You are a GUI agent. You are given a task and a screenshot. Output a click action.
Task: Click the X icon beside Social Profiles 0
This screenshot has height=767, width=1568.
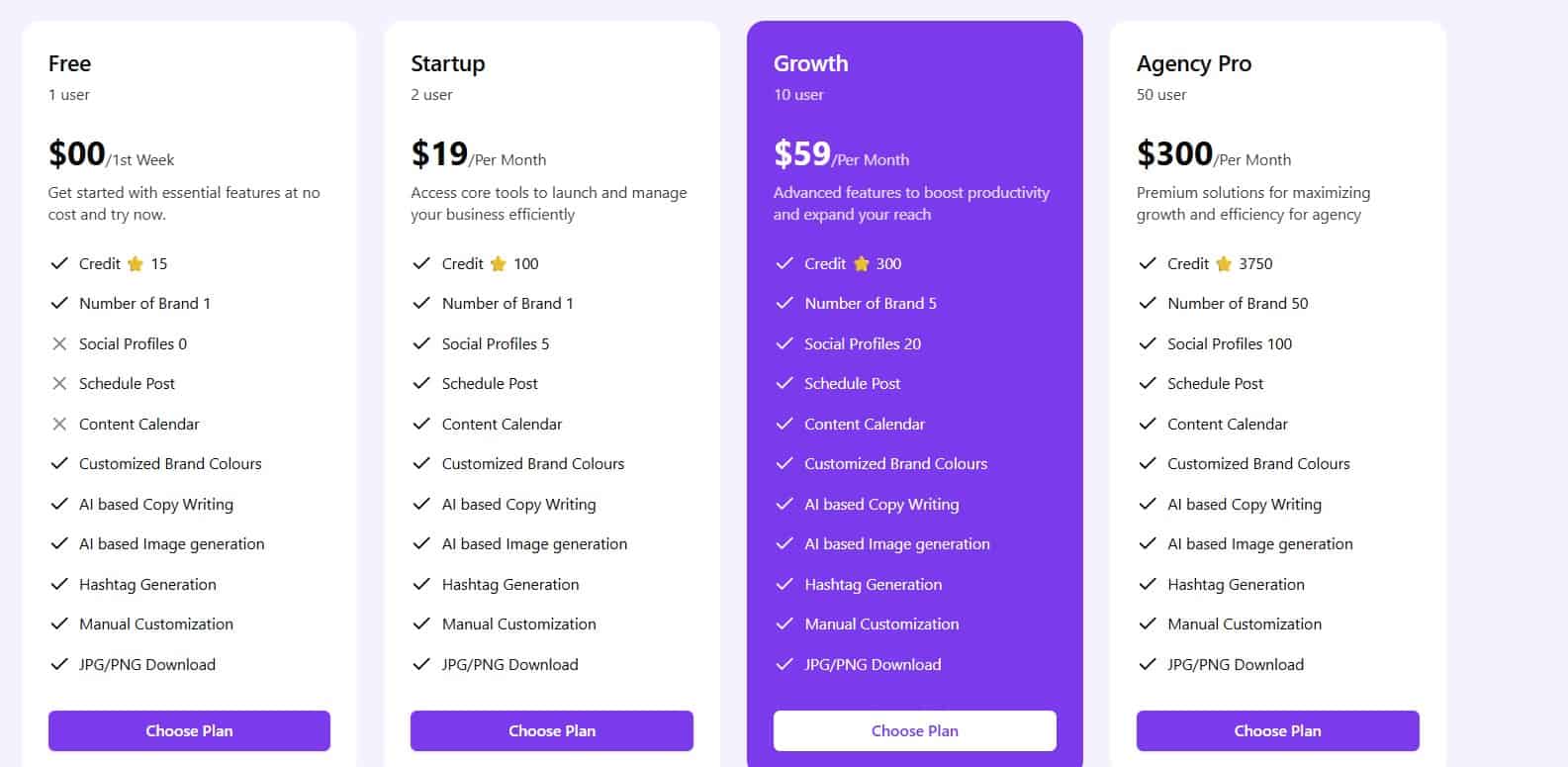[57, 343]
